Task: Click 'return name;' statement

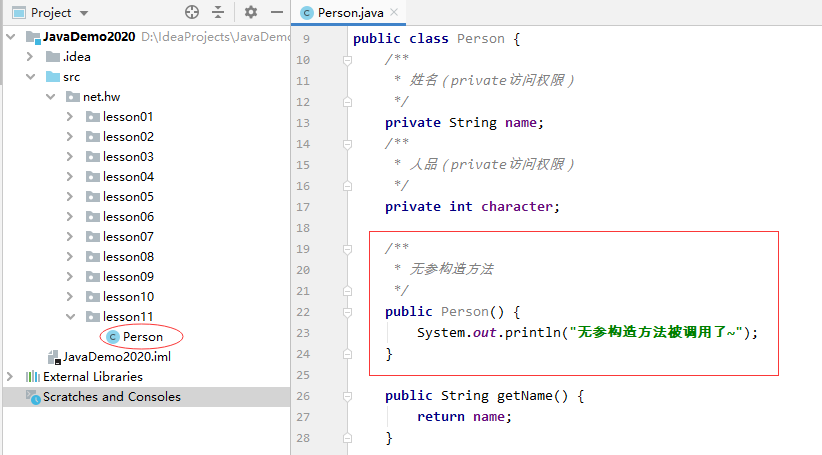Action: [464, 417]
